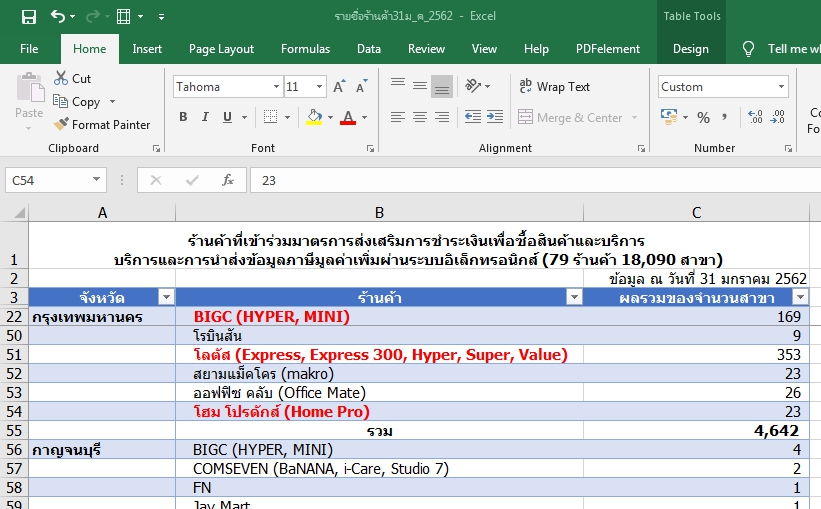Click the Tell me lightbulb icon
The height and width of the screenshot is (509, 821).
[x=748, y=49]
